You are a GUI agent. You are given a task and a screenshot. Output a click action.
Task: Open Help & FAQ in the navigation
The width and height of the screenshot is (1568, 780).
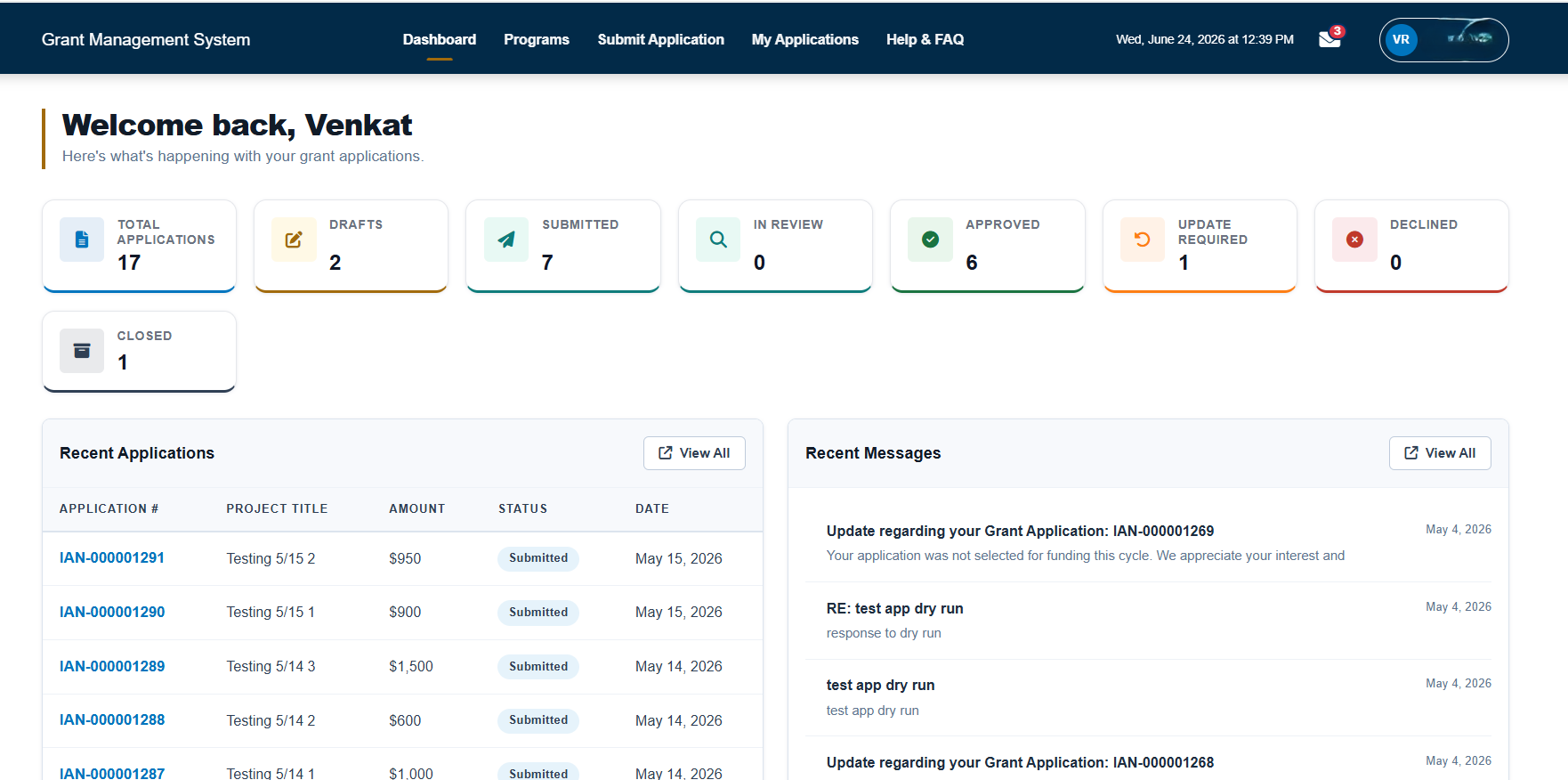(x=925, y=39)
